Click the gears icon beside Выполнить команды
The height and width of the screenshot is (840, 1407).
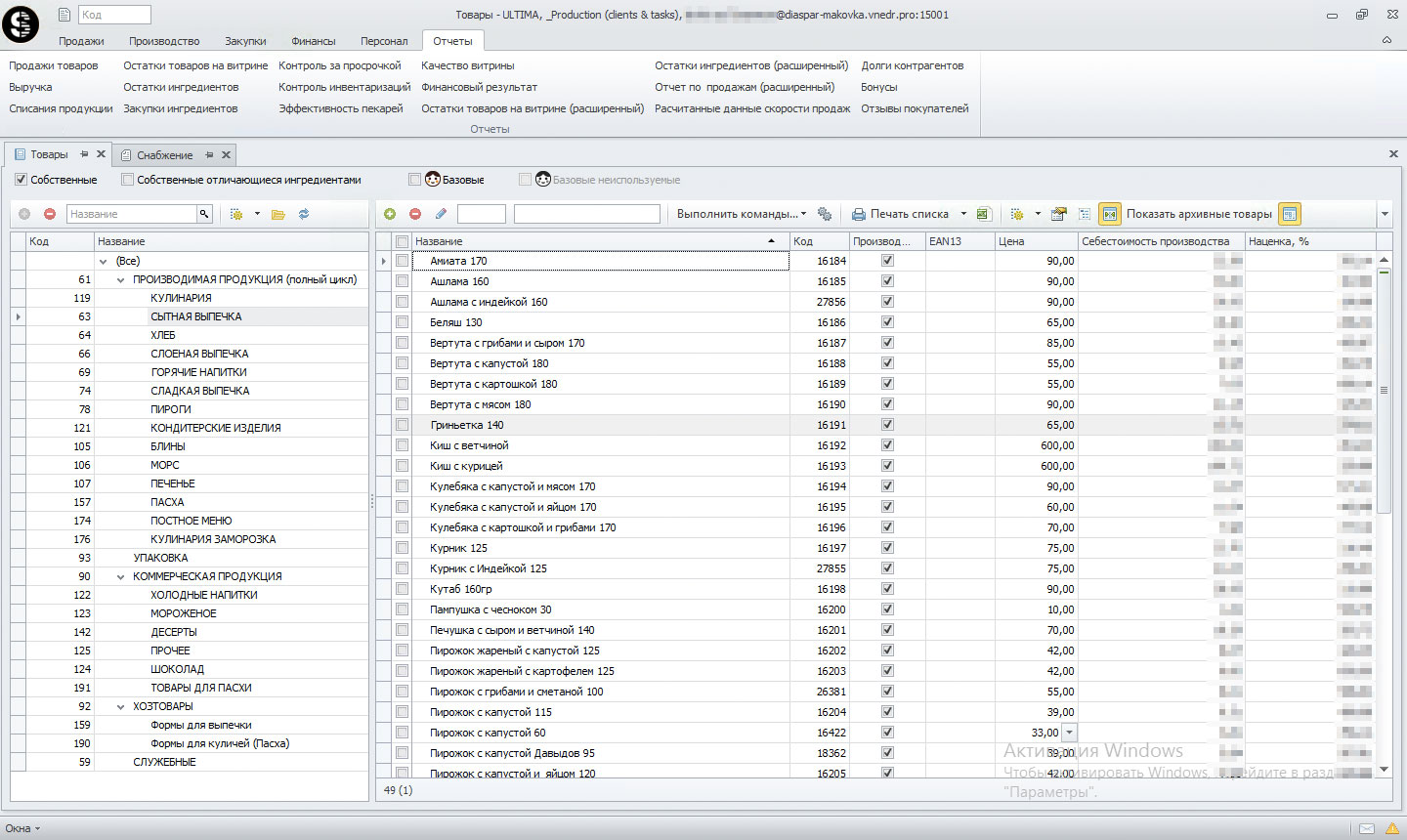coord(825,214)
